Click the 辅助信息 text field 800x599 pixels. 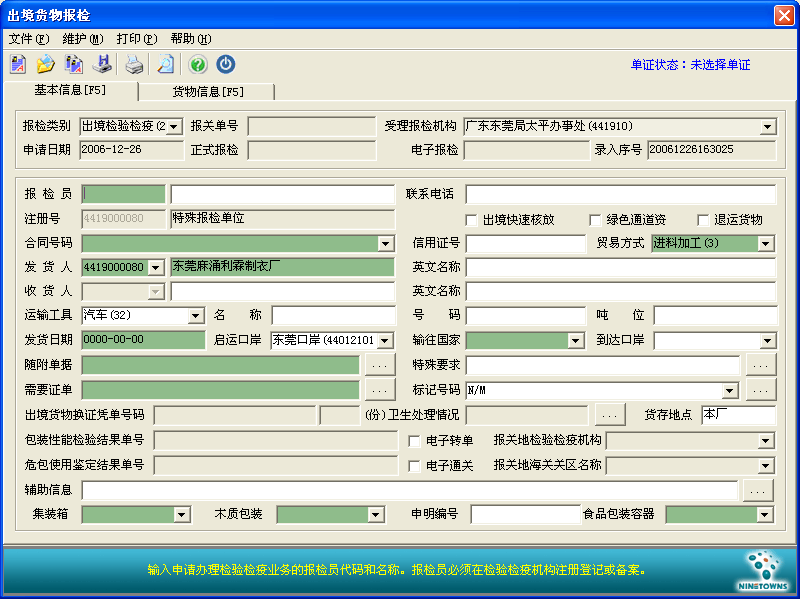pyautogui.click(x=410, y=491)
